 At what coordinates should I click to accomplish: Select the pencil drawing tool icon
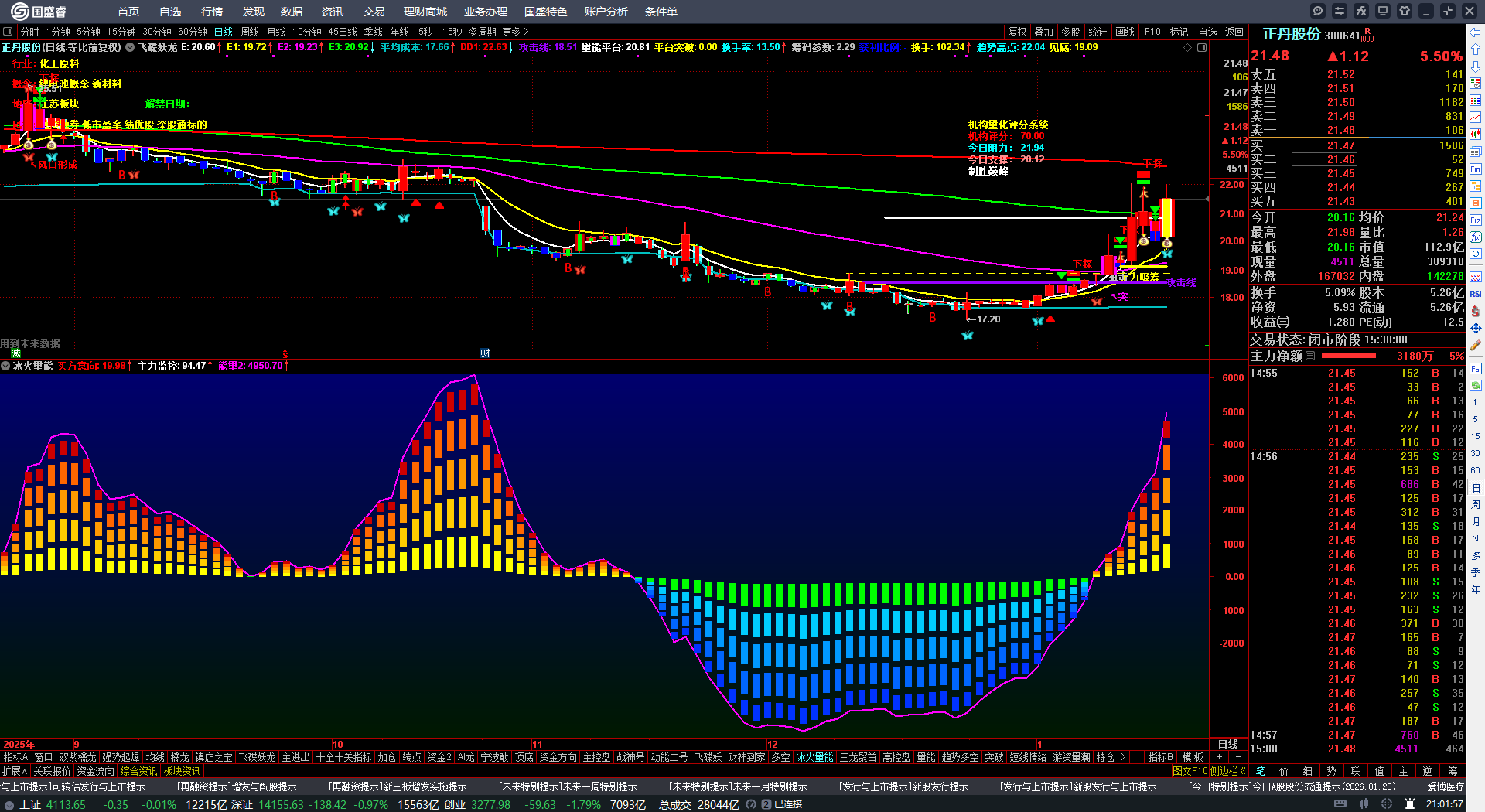(x=1476, y=346)
